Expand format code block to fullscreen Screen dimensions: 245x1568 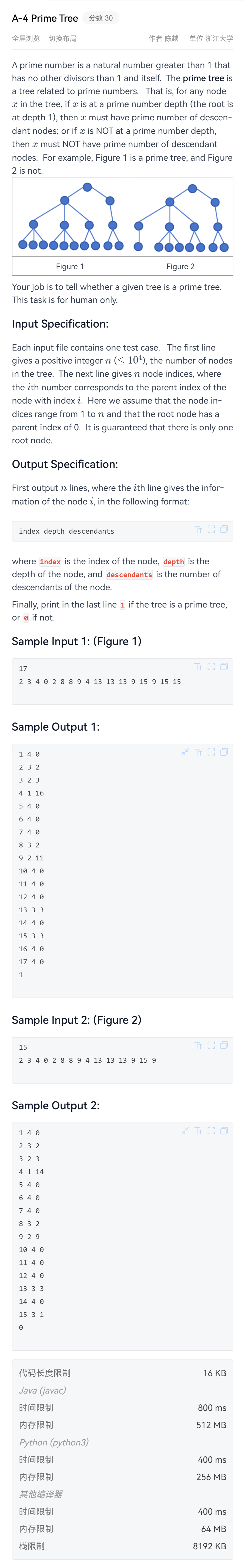[211, 529]
